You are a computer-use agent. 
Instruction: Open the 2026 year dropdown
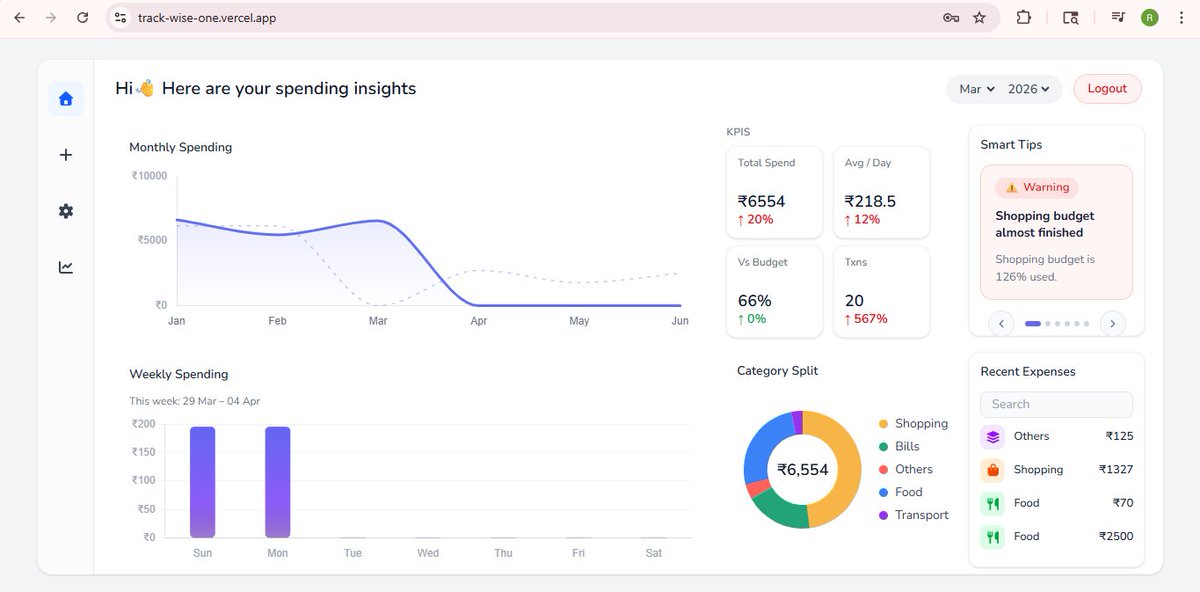point(1029,89)
